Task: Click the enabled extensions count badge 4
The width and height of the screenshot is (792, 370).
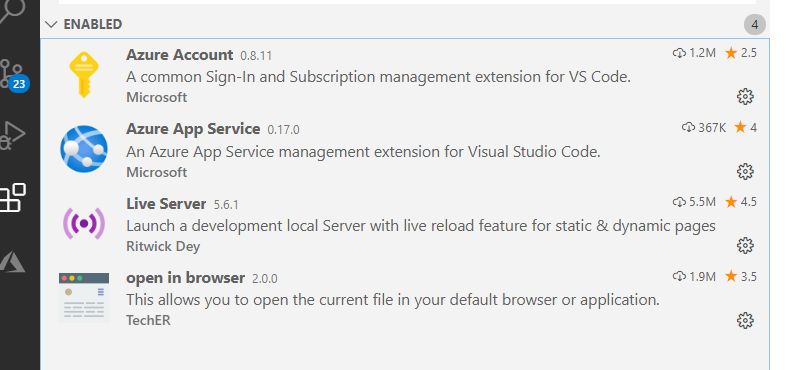Action: (755, 24)
